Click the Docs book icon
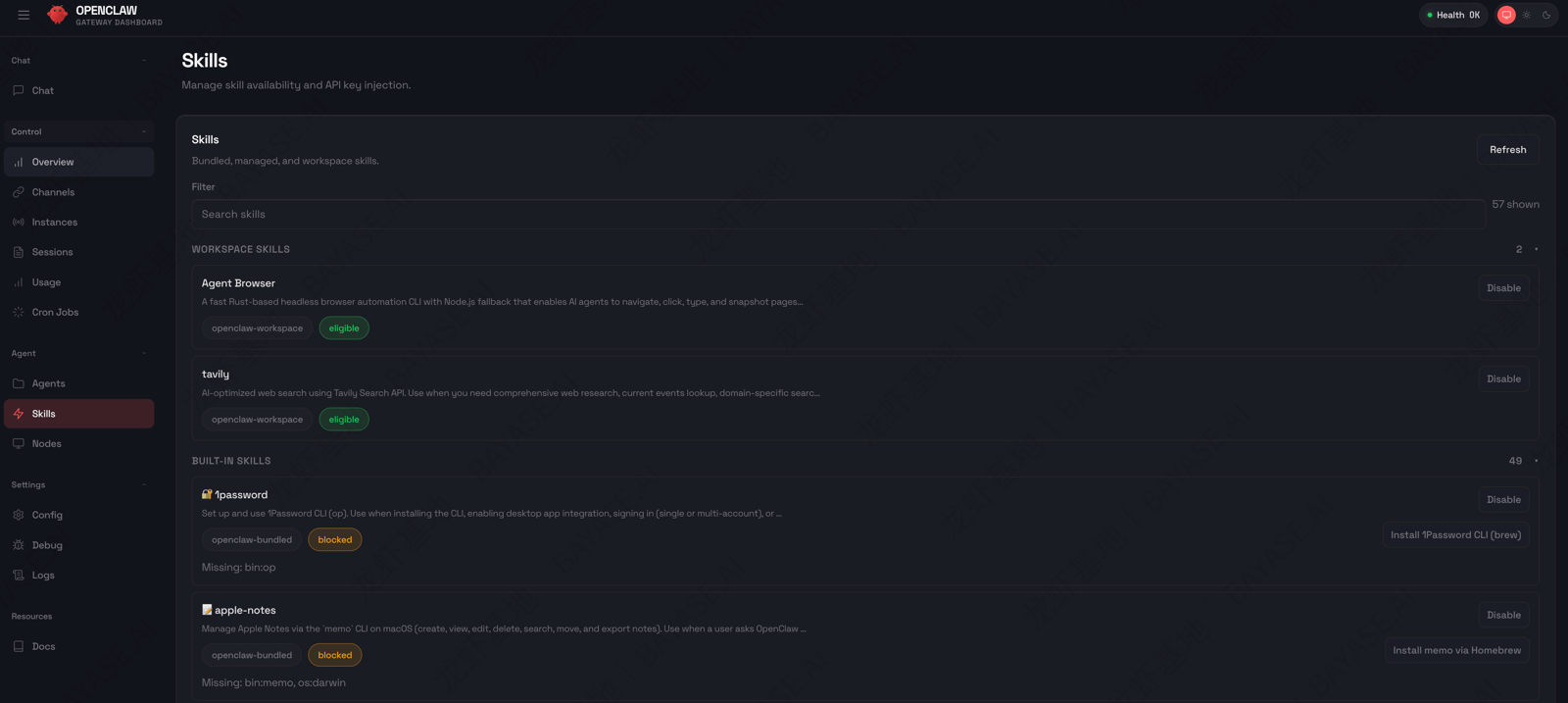This screenshot has height=703, width=1568. tap(19, 646)
